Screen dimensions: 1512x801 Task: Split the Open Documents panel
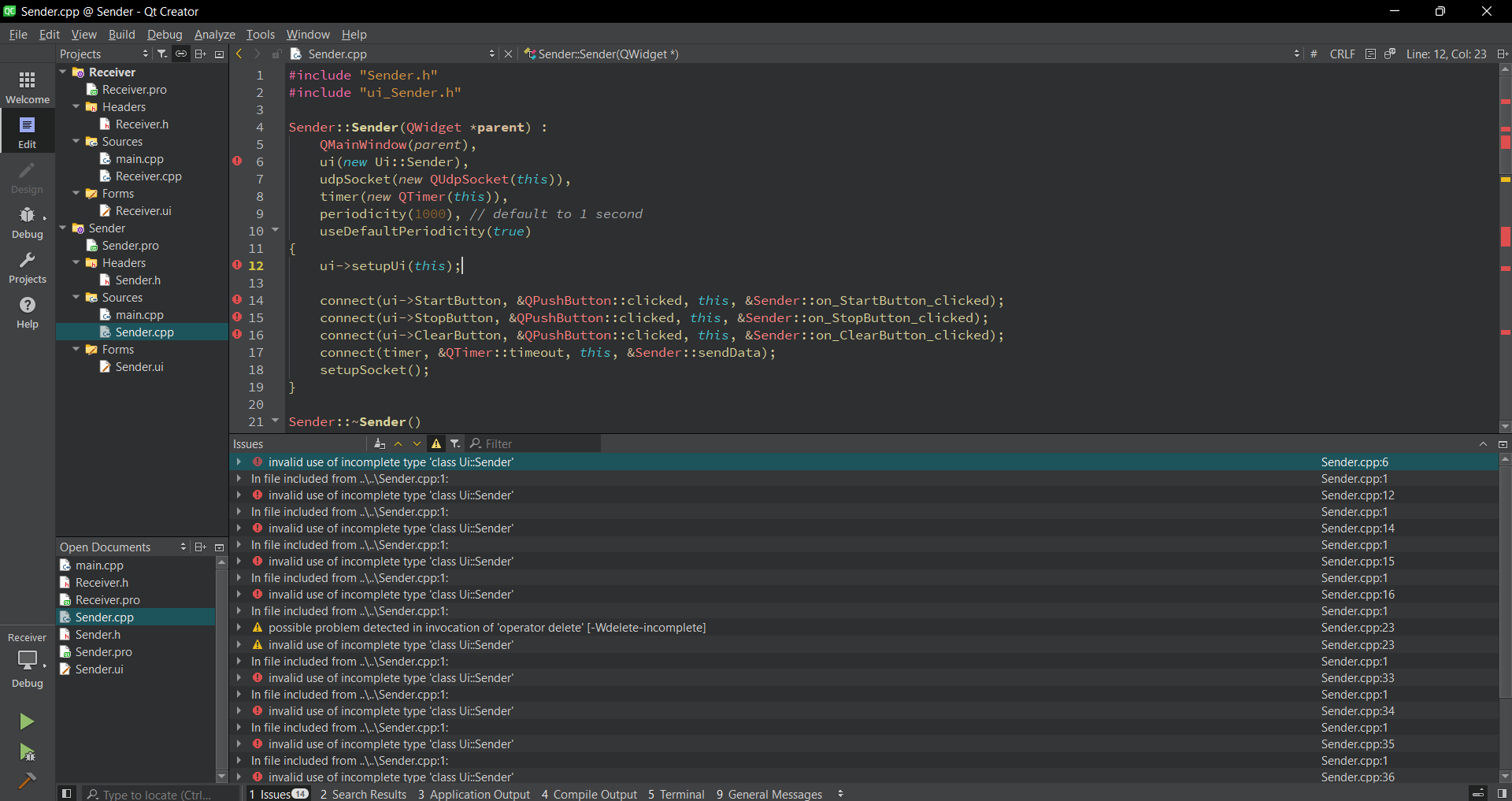[x=200, y=547]
